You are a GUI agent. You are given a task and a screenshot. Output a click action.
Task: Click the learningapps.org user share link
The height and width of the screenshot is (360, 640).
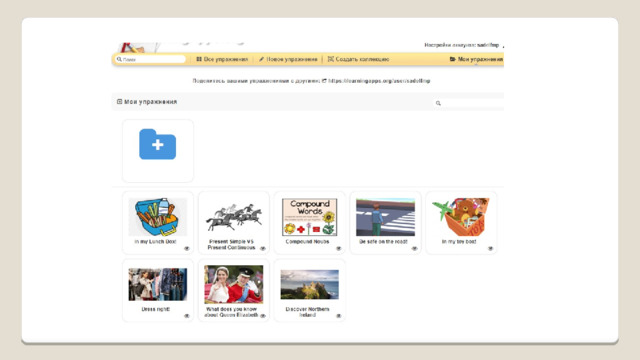click(379, 81)
